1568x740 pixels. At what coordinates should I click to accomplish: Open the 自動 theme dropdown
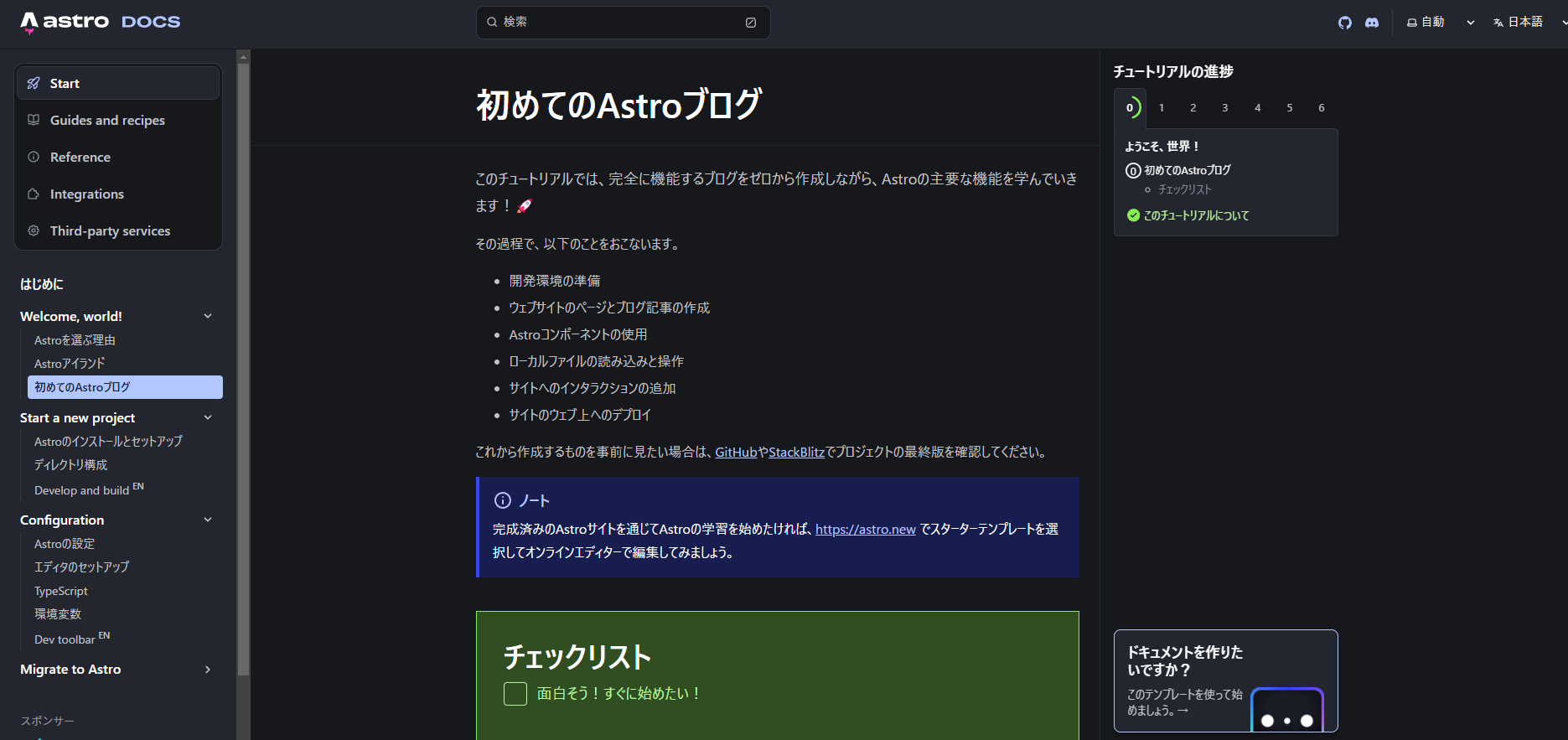pyautogui.click(x=1441, y=23)
